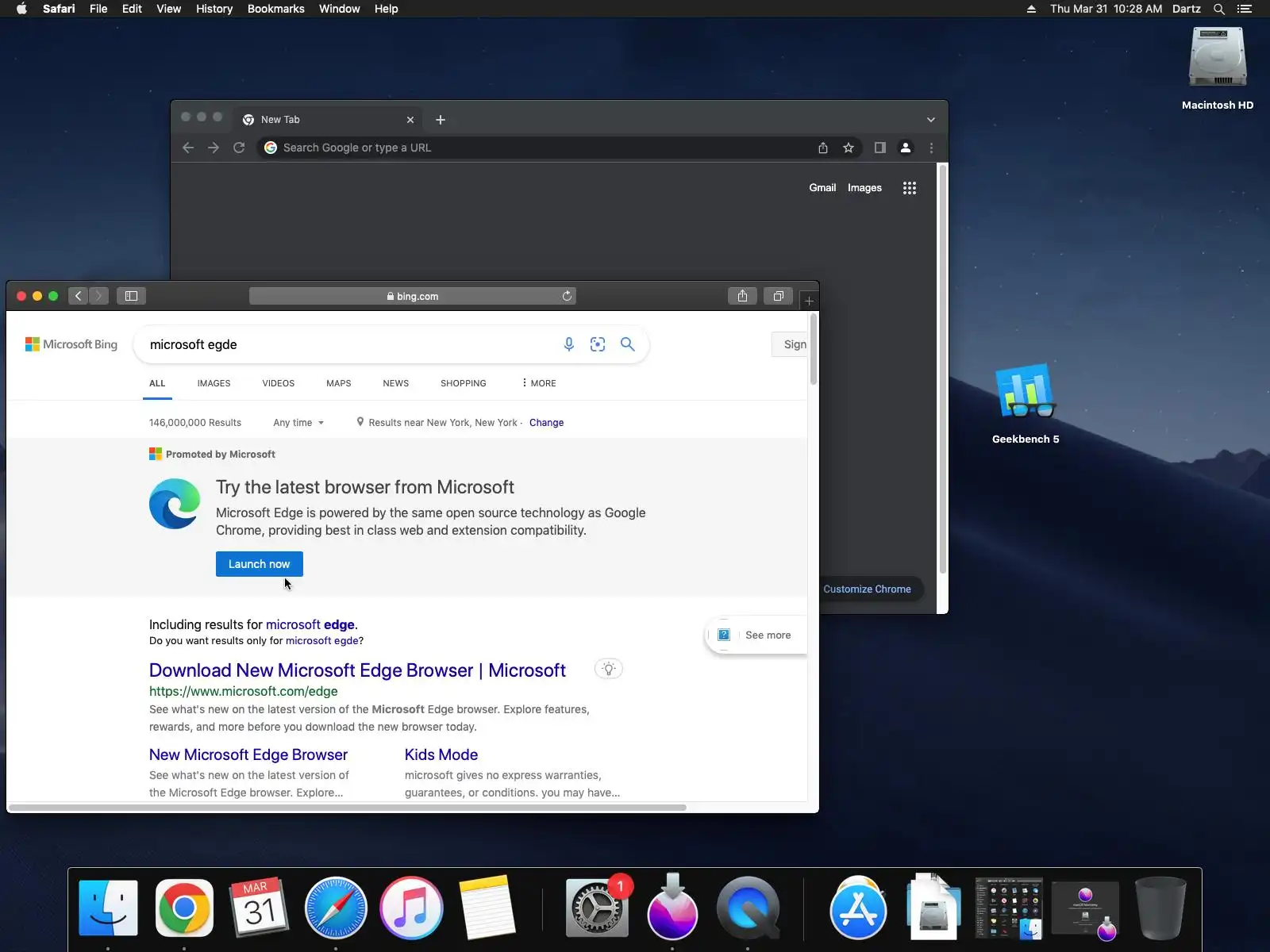
Task: Open the Any time filter dropdown
Action: pyautogui.click(x=298, y=423)
